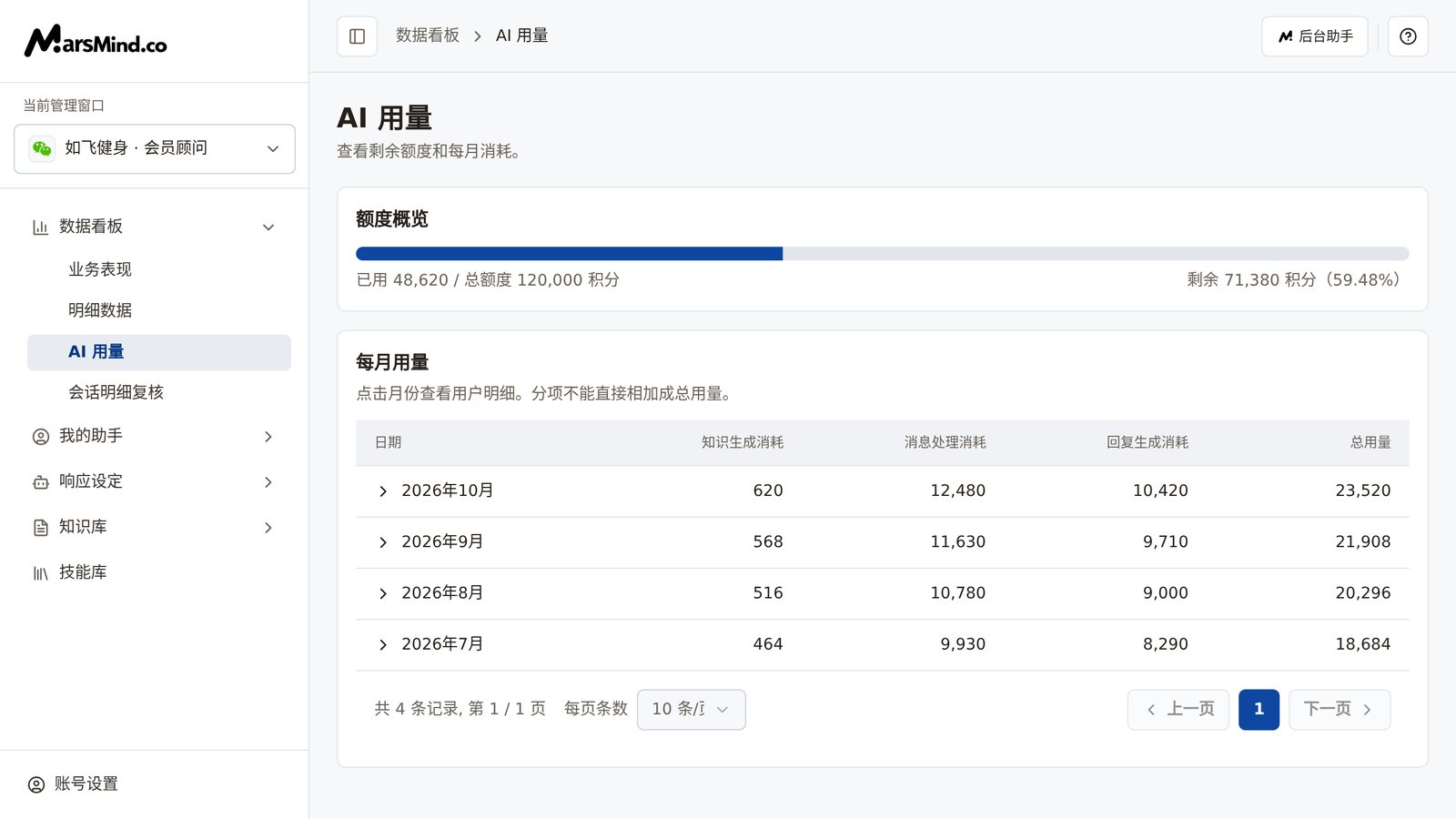Click the AI 用量 breadcrumb item
1456x819 pixels.
click(521, 35)
